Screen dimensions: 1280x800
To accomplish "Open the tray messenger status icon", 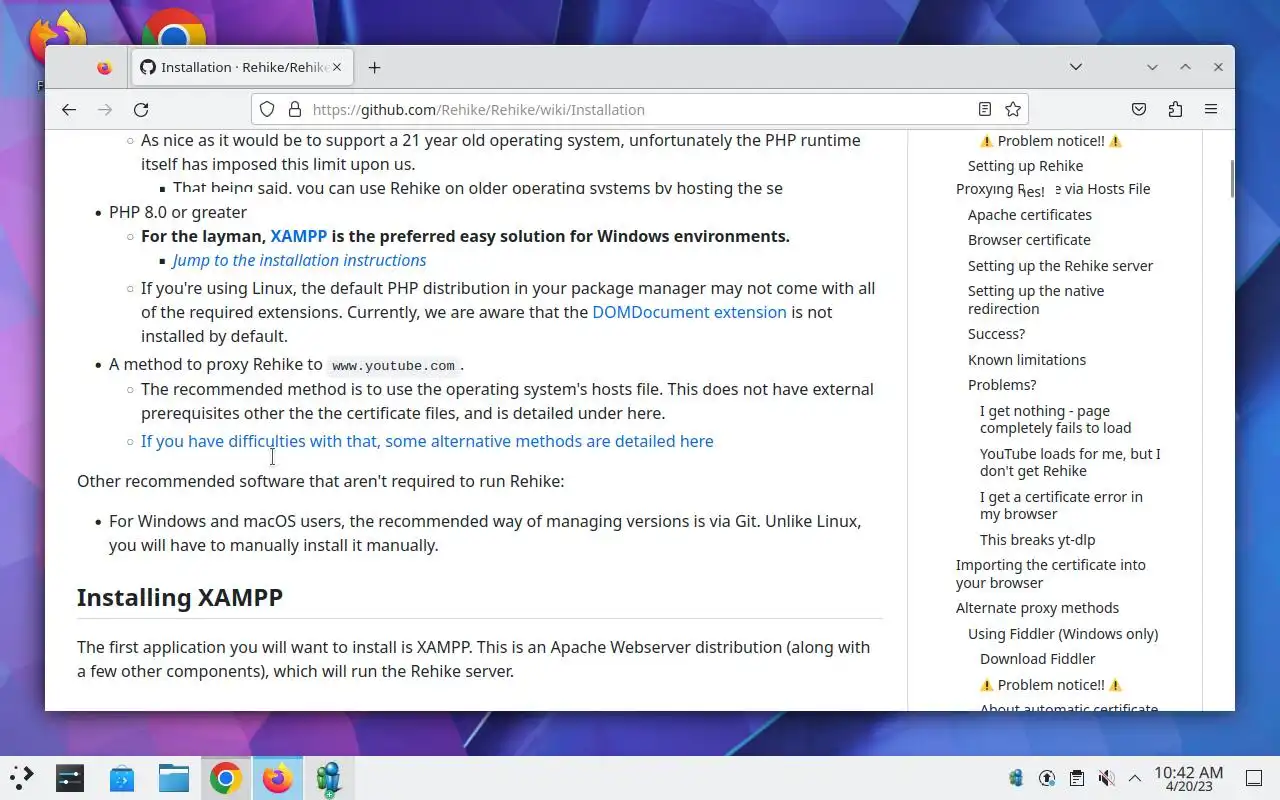I will click(x=1017, y=778).
